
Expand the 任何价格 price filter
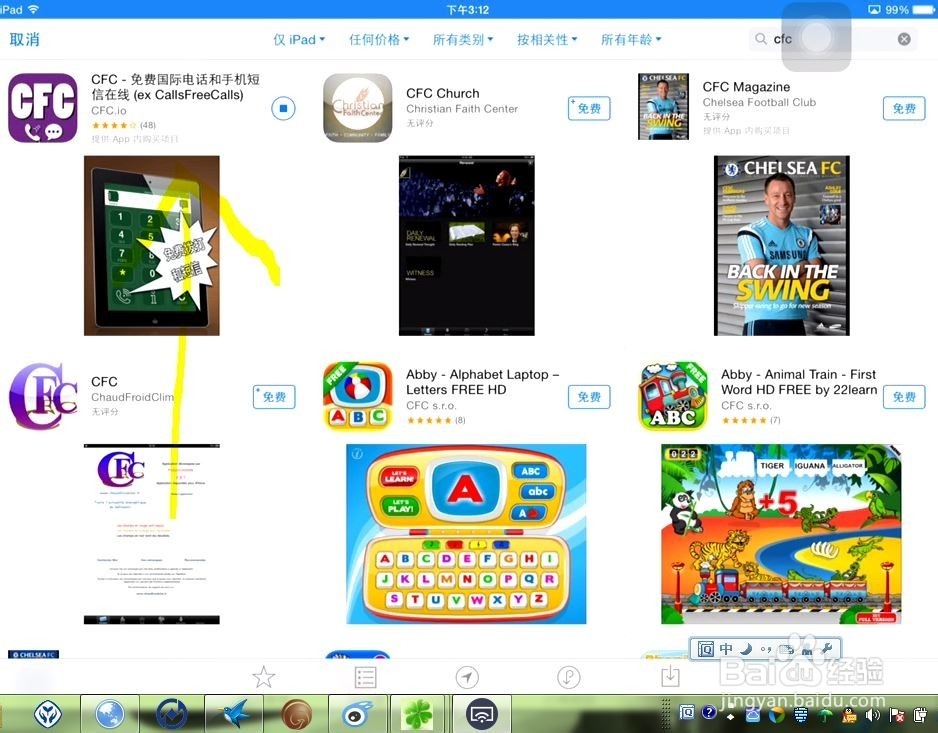click(x=379, y=39)
